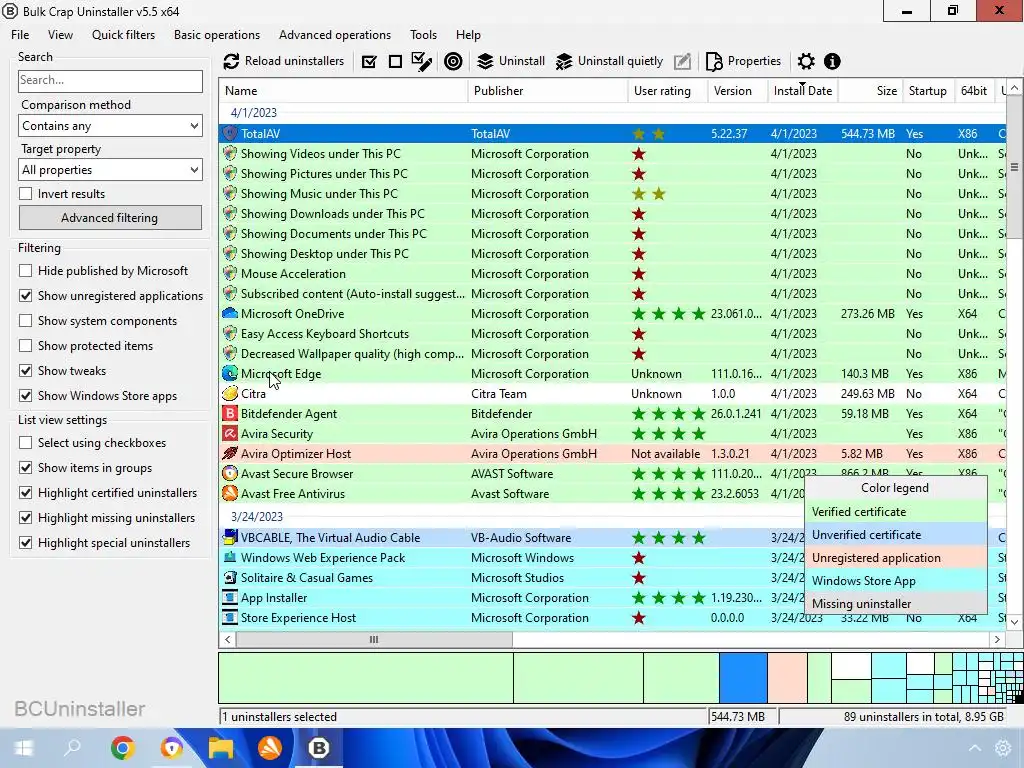
Task: Enable Hide published by Microsoft
Action: tap(25, 271)
